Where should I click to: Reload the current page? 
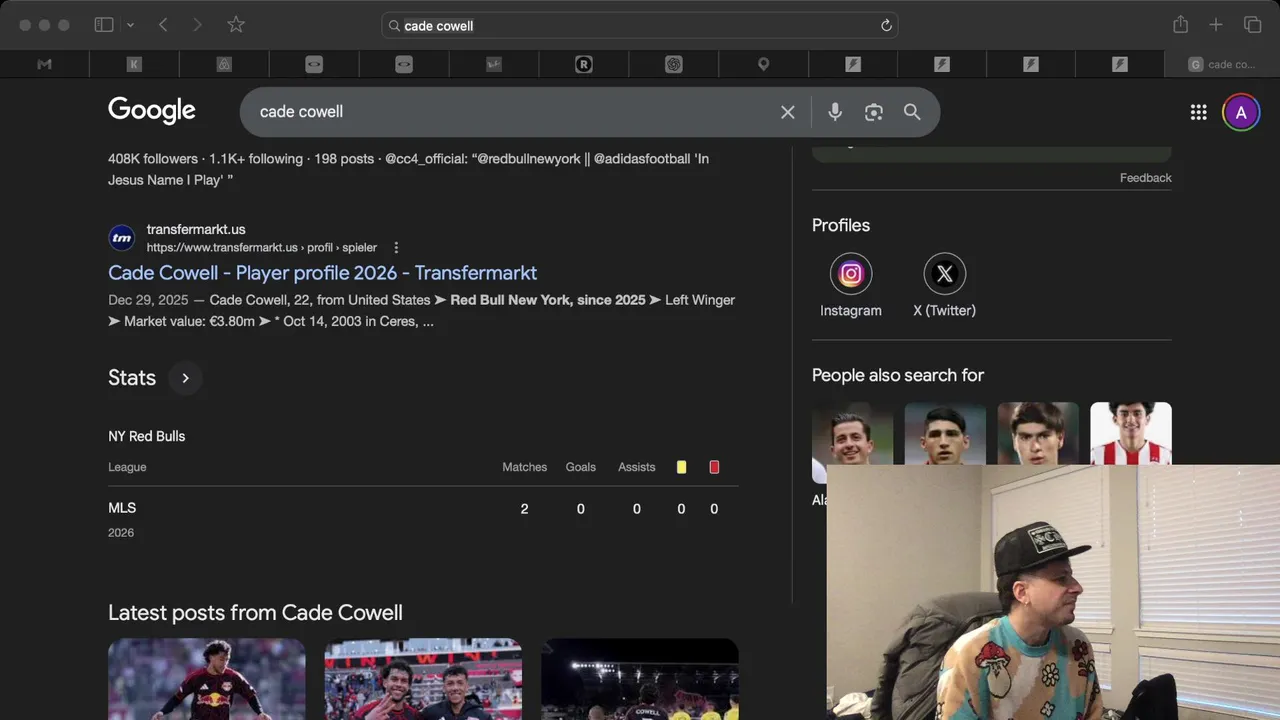pos(886,26)
